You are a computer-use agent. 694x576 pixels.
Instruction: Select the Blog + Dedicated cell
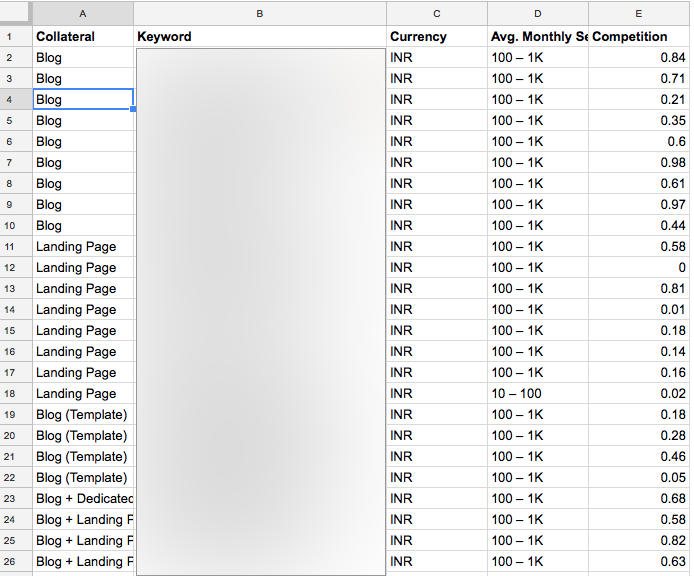coord(83,499)
